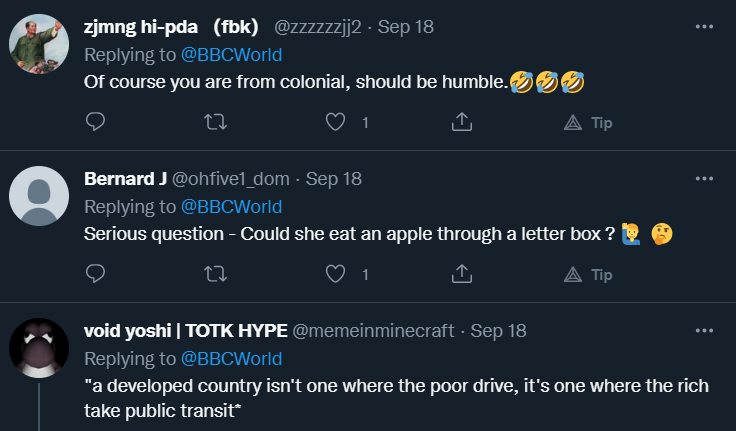Open void yoshi's profile avatar
The image size is (736, 431).
point(39,348)
